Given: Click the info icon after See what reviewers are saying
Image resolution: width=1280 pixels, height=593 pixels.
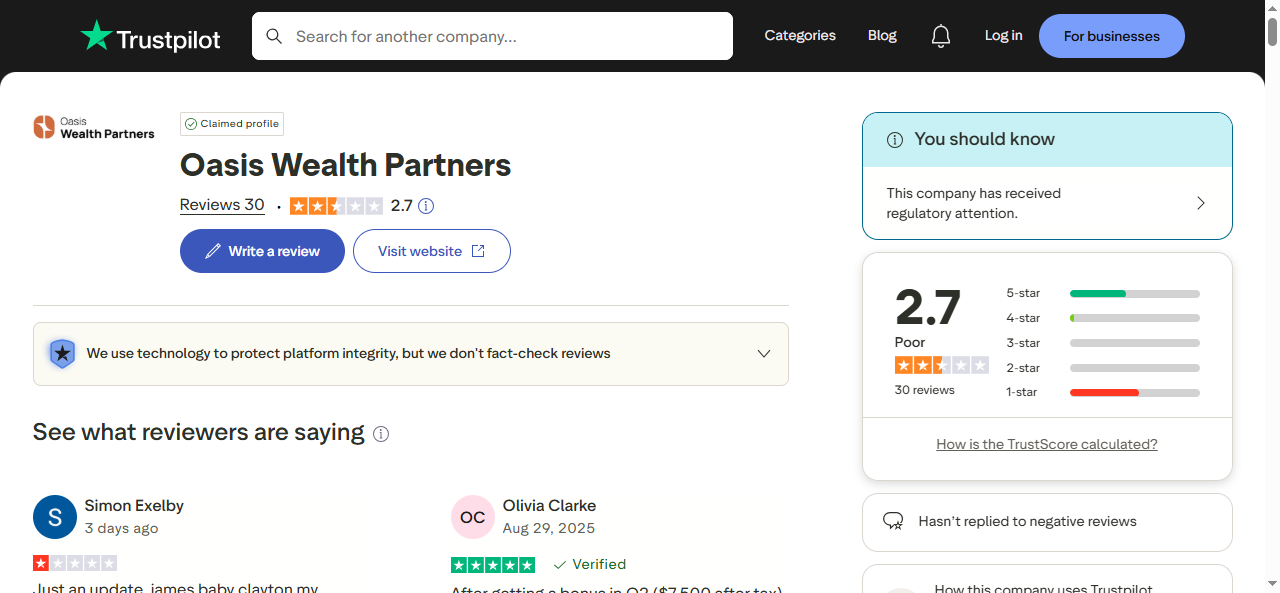Looking at the screenshot, I should pos(381,434).
